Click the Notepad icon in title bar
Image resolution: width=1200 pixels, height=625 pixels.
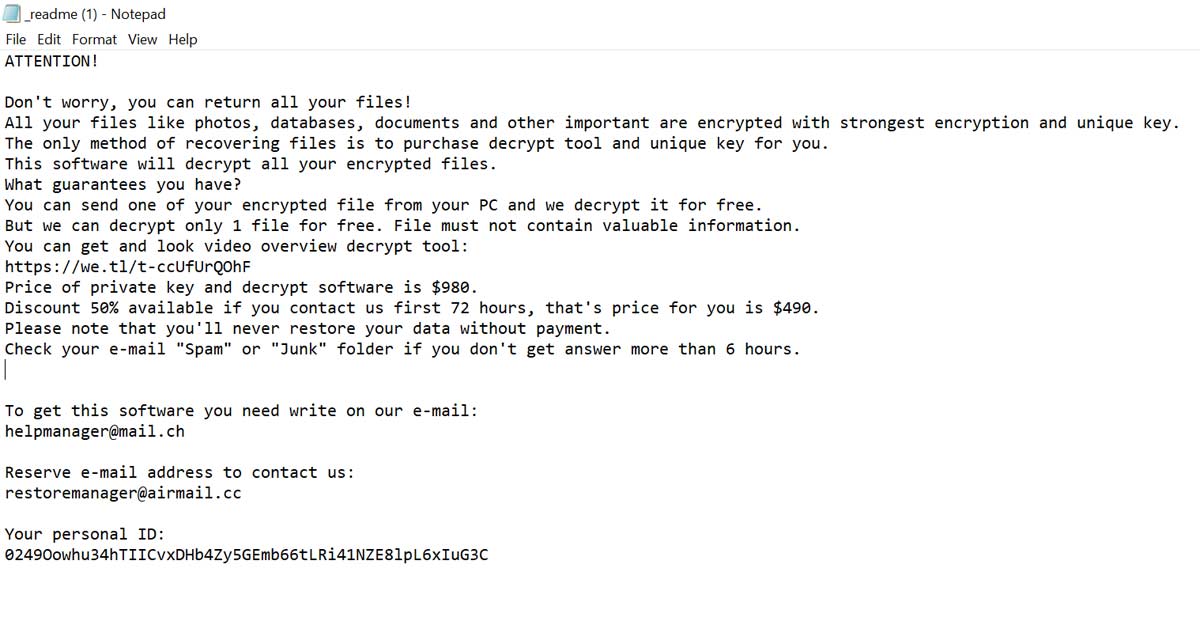(14, 14)
